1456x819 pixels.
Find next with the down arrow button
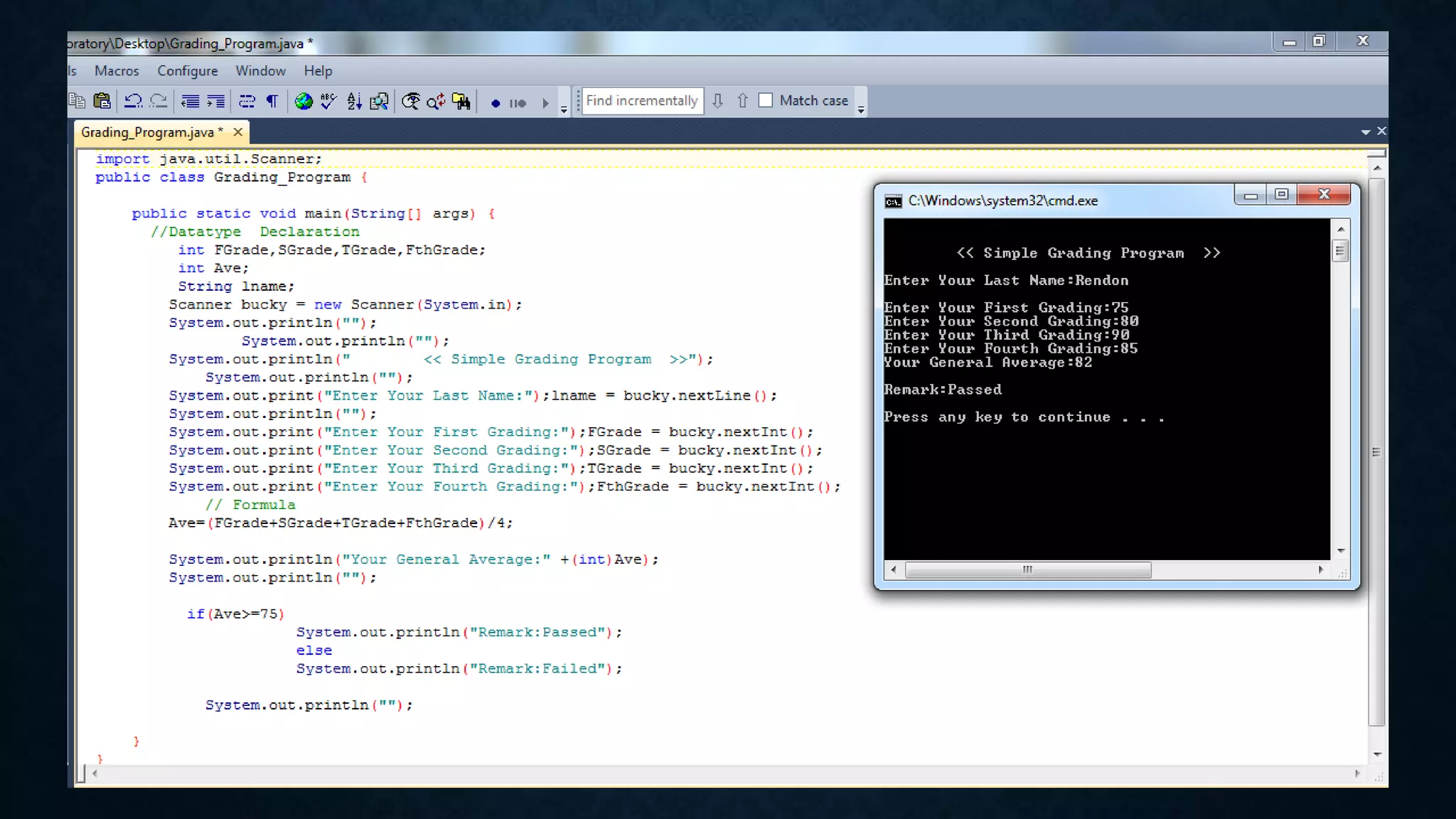click(x=718, y=100)
